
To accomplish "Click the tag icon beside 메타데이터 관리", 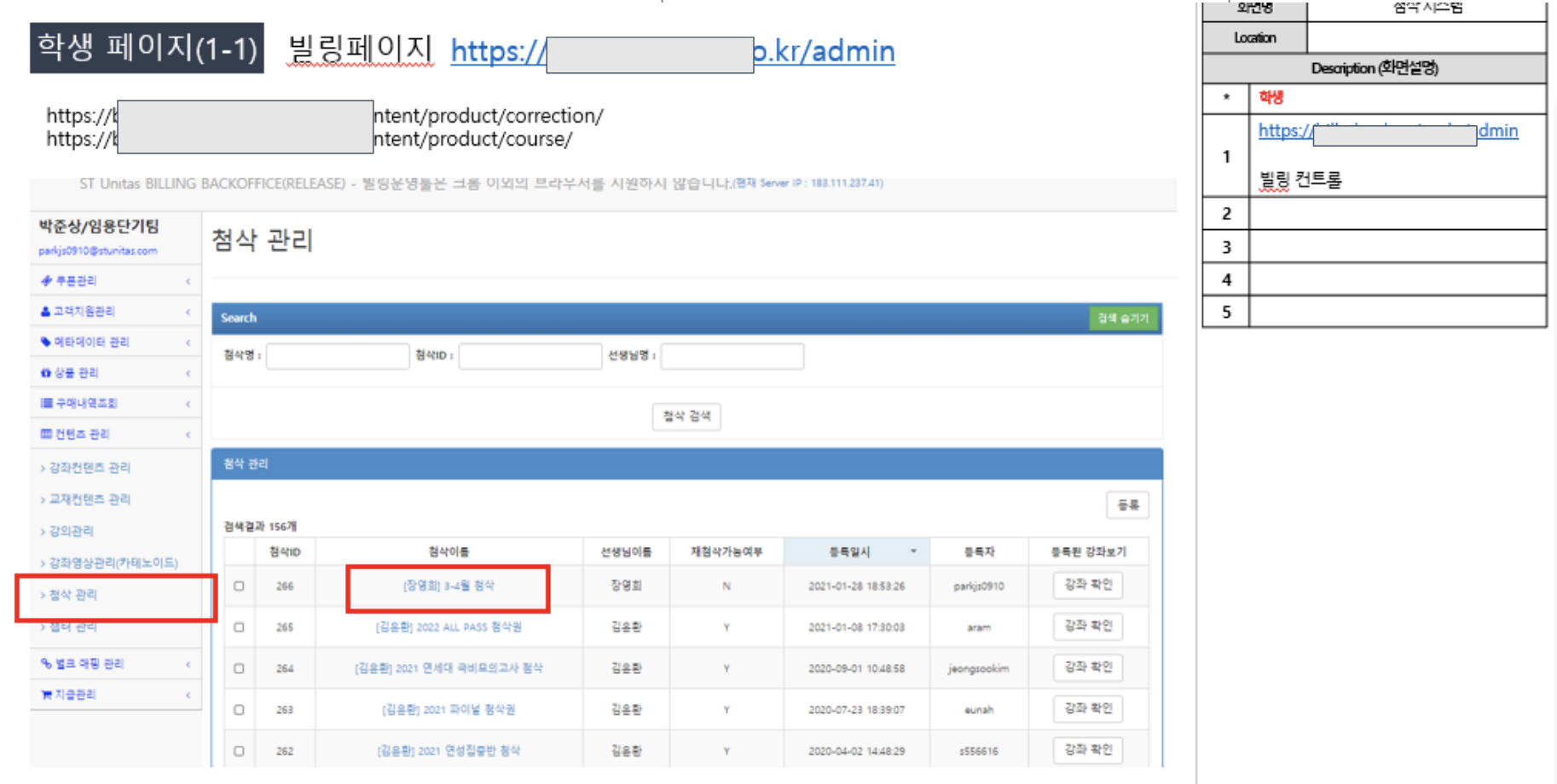I will (46, 342).
